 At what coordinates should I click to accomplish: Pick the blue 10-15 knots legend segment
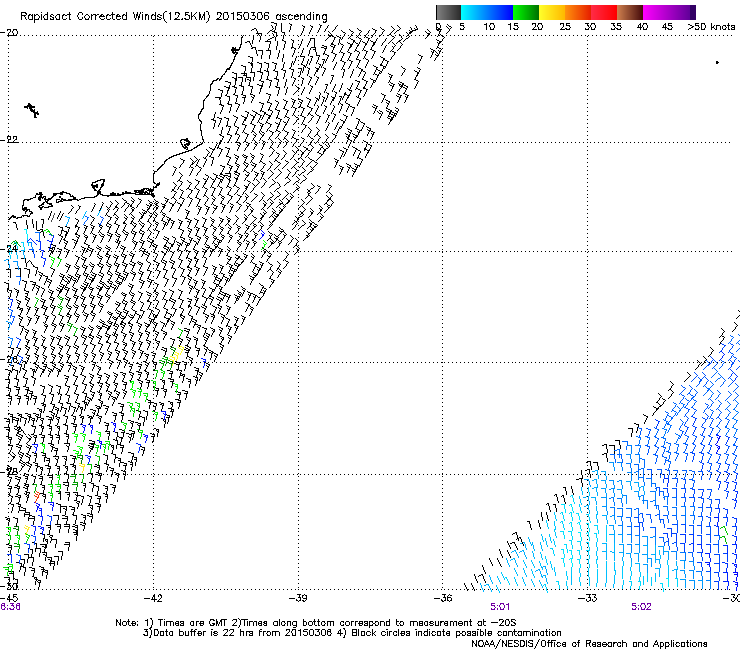click(x=500, y=12)
